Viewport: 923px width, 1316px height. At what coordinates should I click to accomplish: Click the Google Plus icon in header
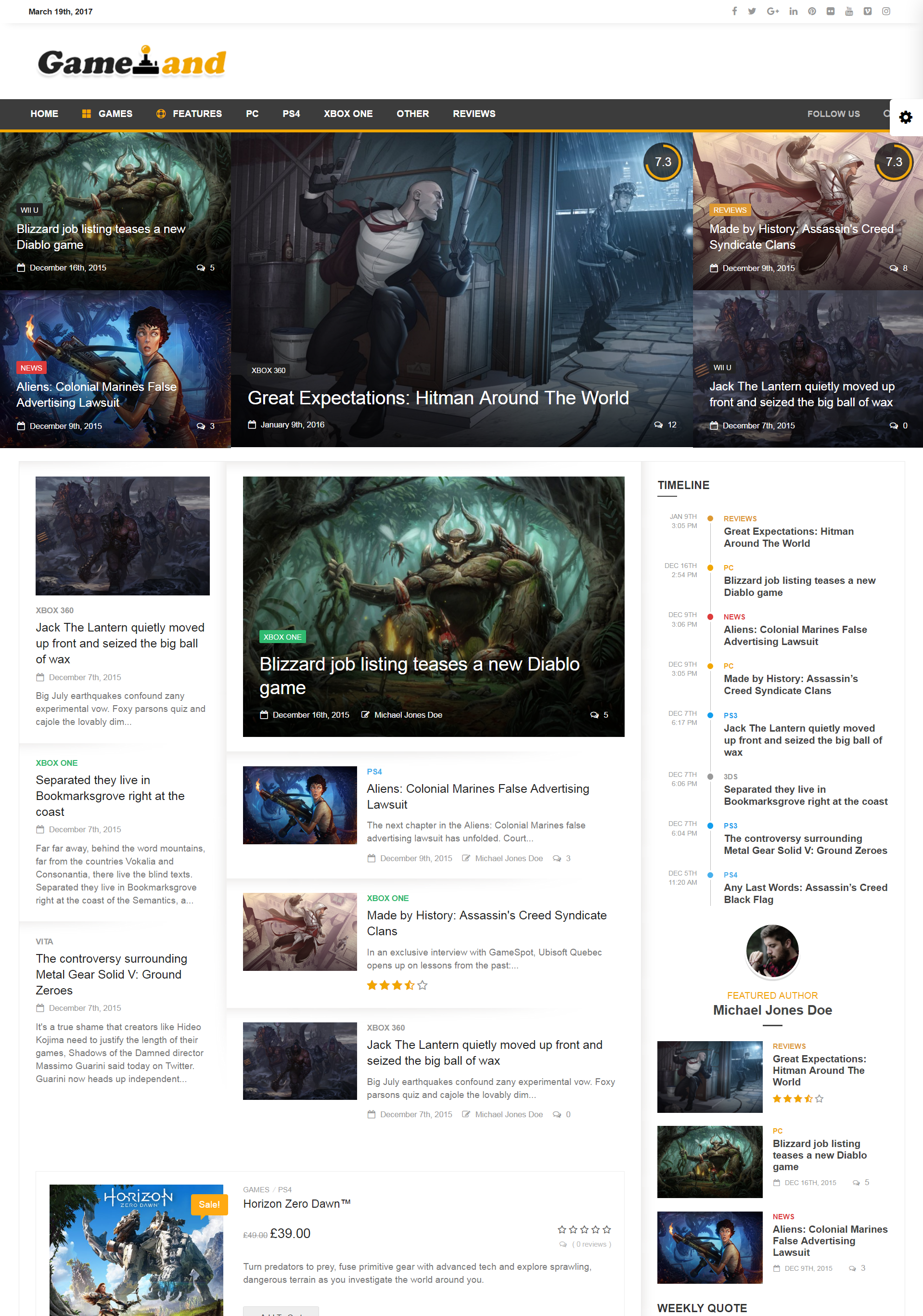tap(773, 12)
